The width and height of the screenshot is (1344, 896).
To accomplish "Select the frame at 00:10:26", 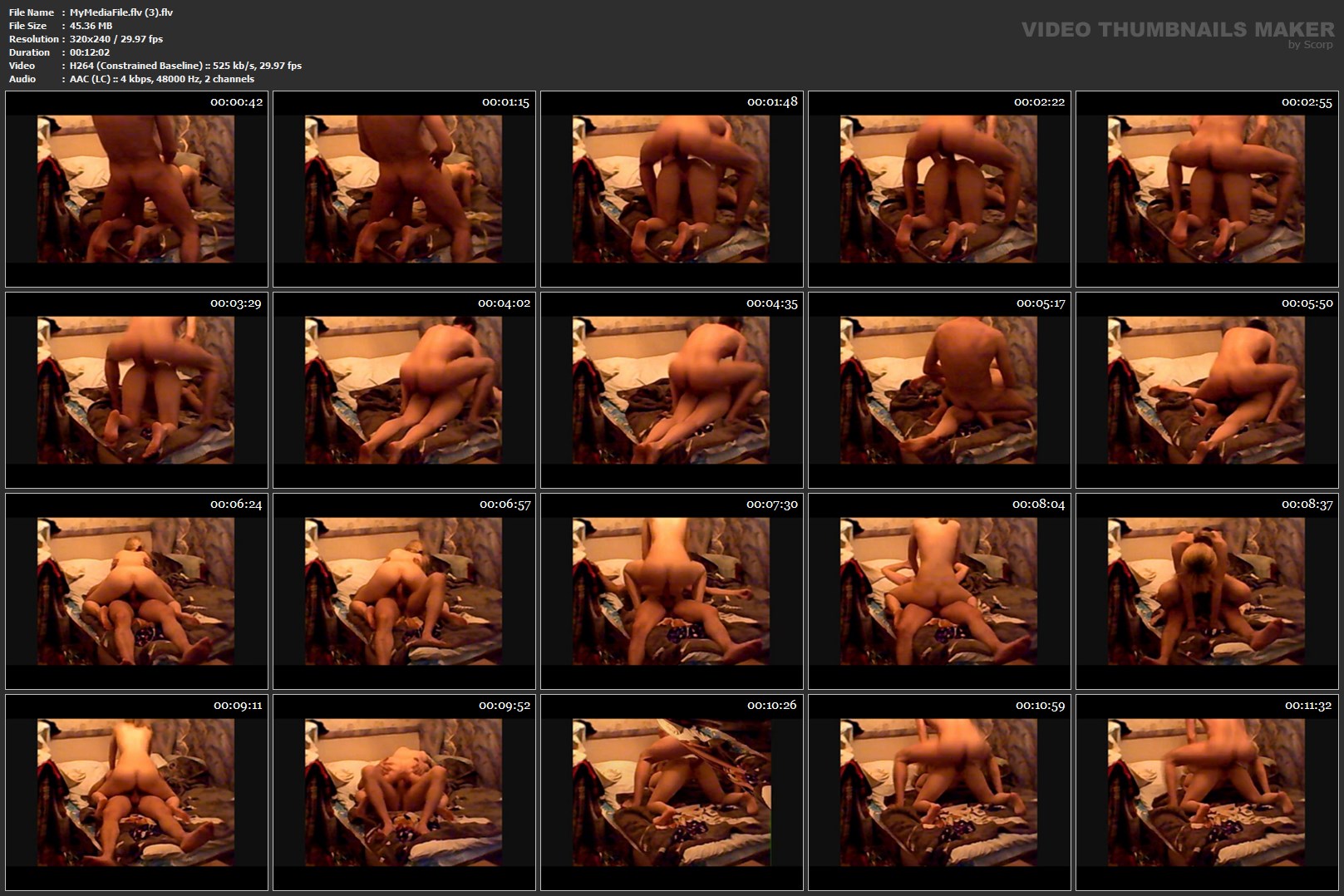I will coord(672,792).
